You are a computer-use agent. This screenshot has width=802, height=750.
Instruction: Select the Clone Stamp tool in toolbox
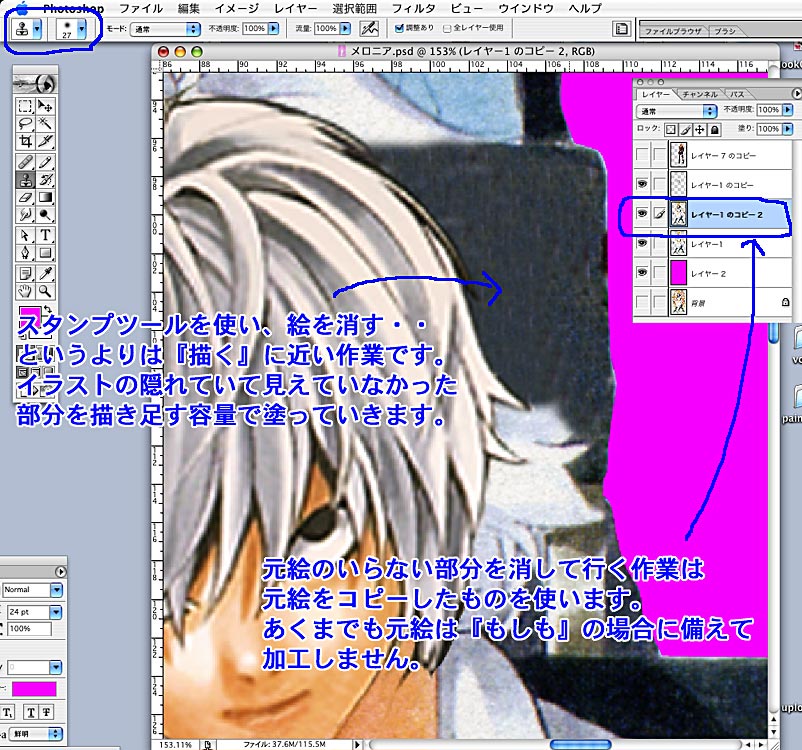pos(25,180)
